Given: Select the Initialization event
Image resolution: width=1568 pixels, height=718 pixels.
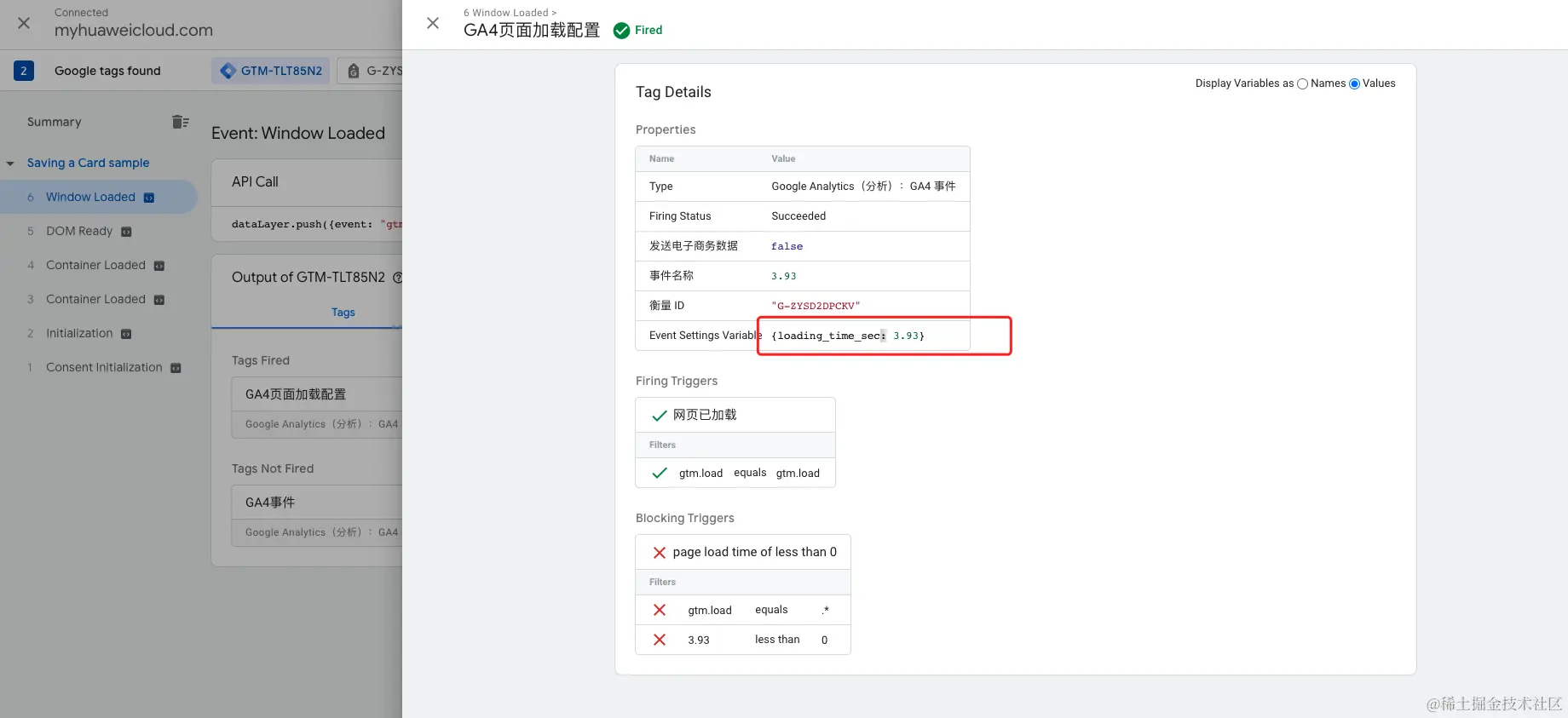Looking at the screenshot, I should pos(79,333).
